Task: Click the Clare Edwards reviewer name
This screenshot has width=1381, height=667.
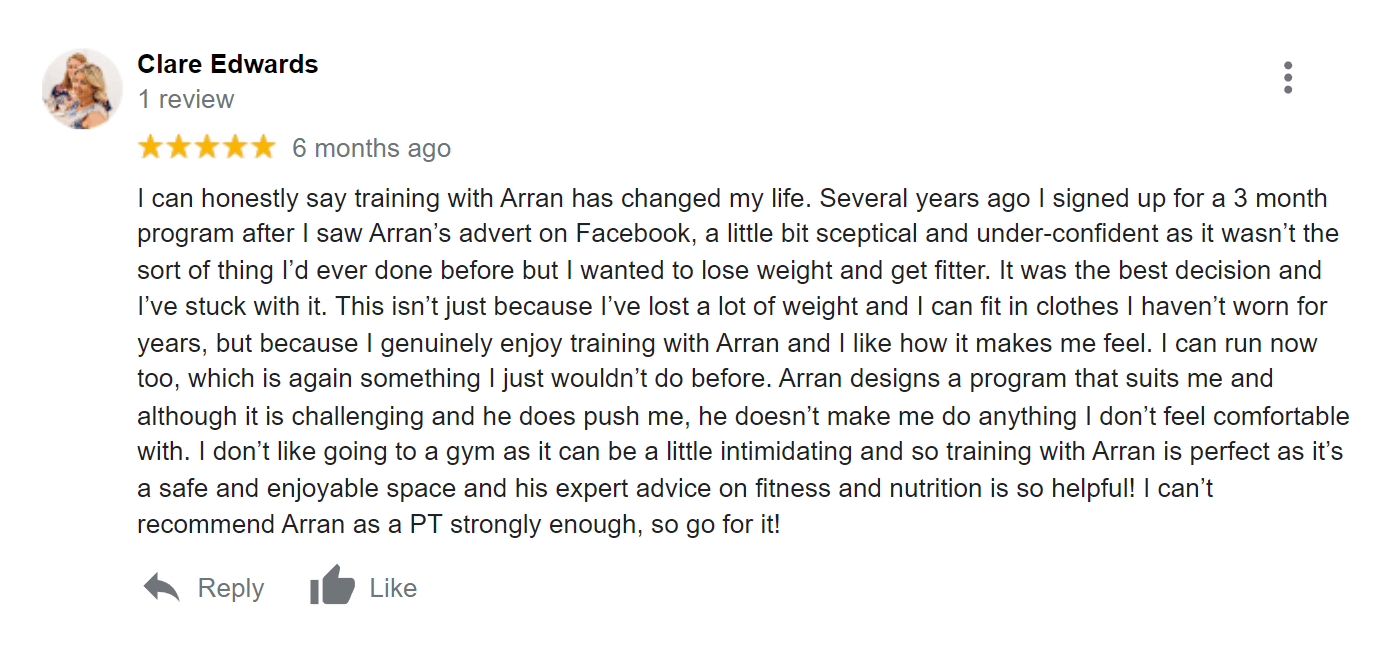Action: (x=227, y=65)
